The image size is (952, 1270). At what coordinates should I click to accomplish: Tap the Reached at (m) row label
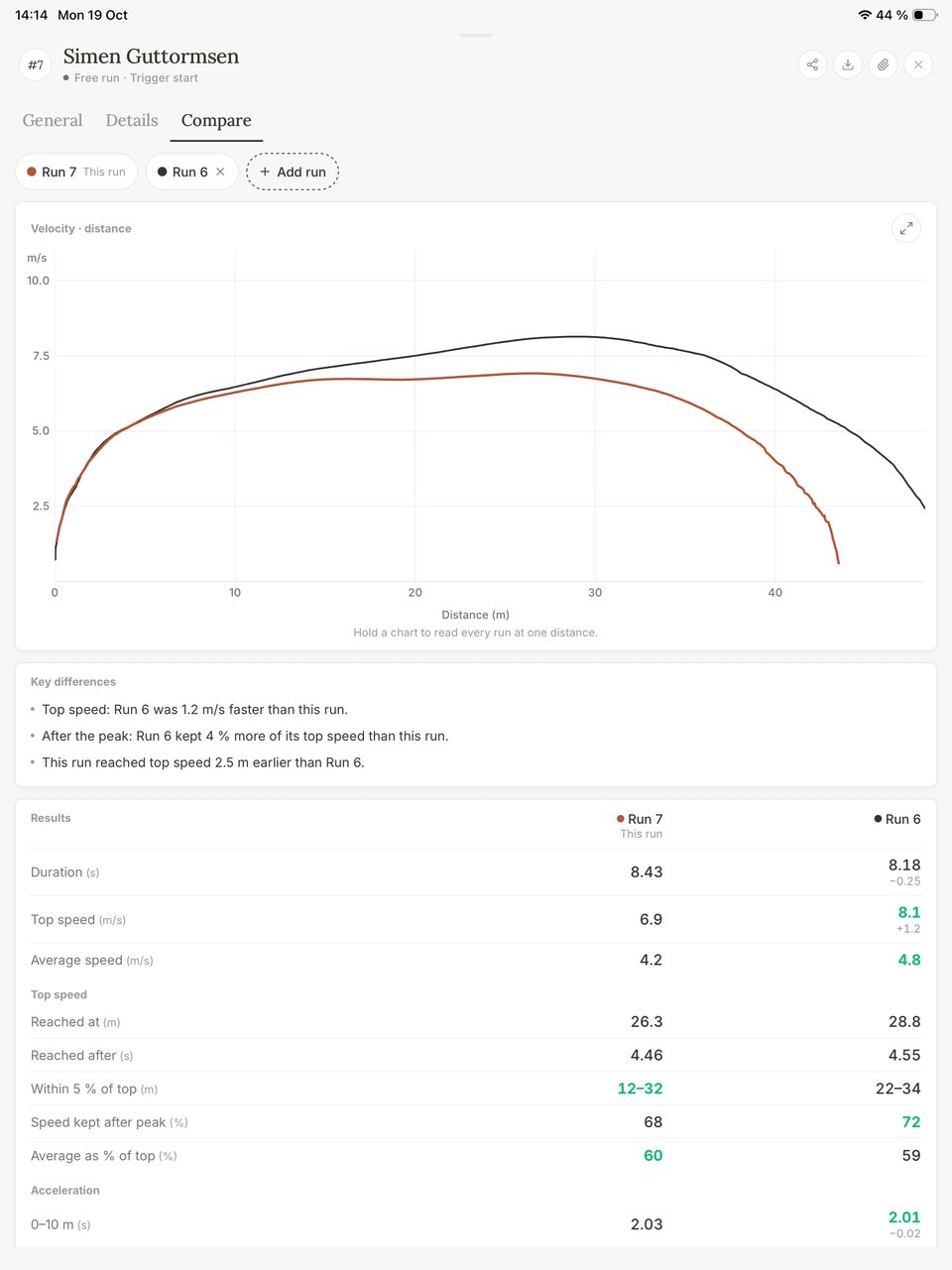click(x=75, y=1022)
